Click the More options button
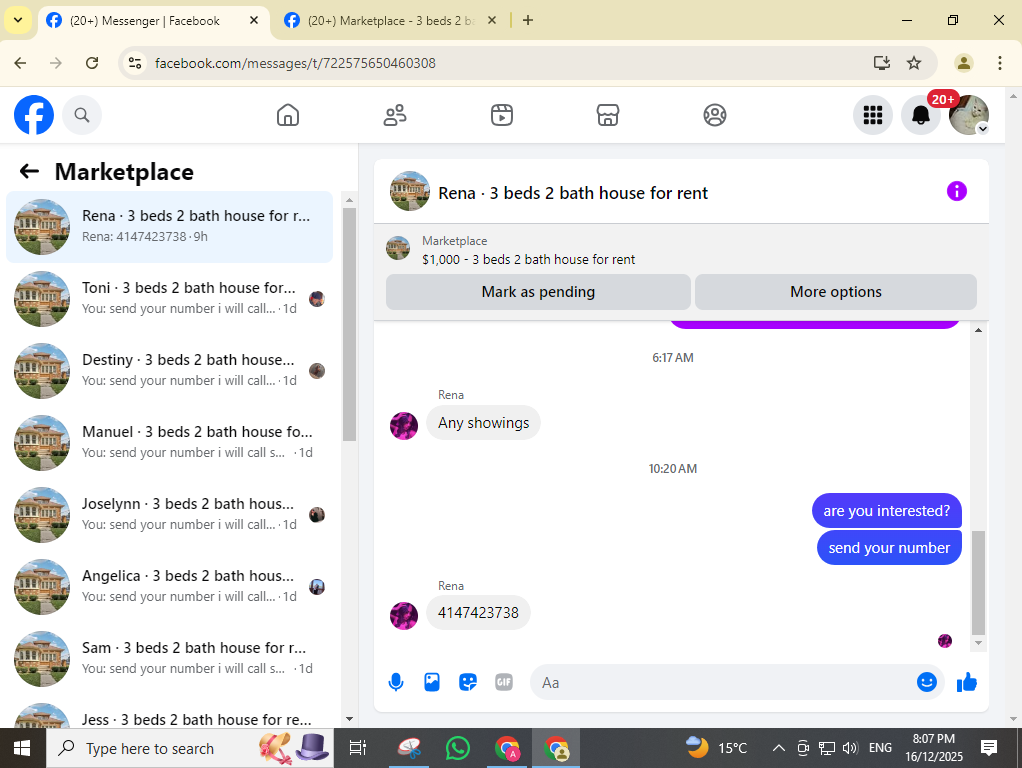Viewport: 1022px width, 768px height. [836, 292]
